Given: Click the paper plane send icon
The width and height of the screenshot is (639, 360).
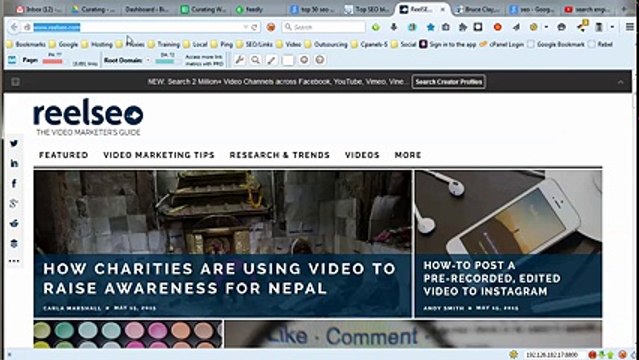Looking at the screenshot, I should click(x=516, y=27).
